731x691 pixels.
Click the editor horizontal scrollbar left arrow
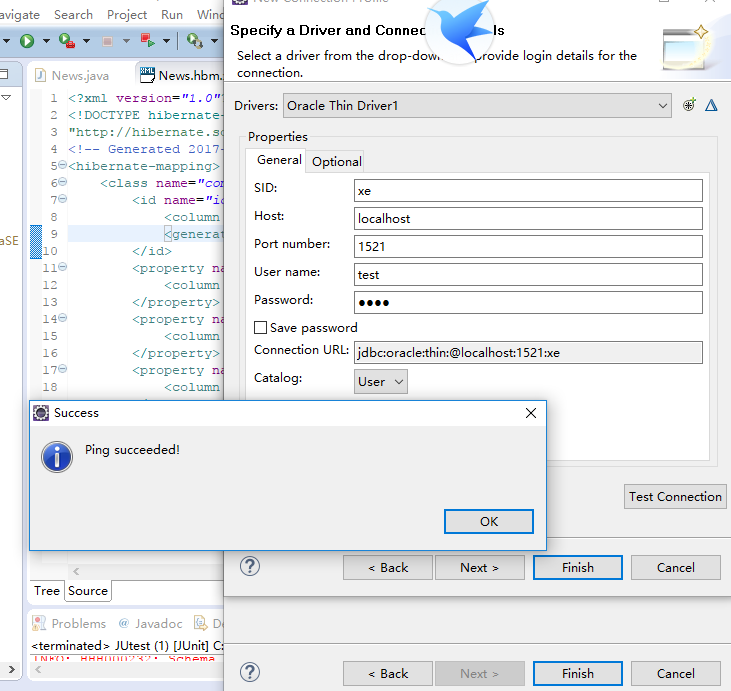pyautogui.click(x=76, y=571)
